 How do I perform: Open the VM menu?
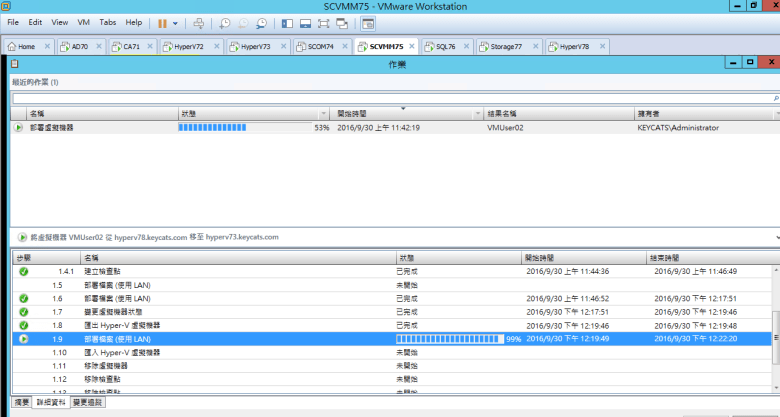(84, 22)
